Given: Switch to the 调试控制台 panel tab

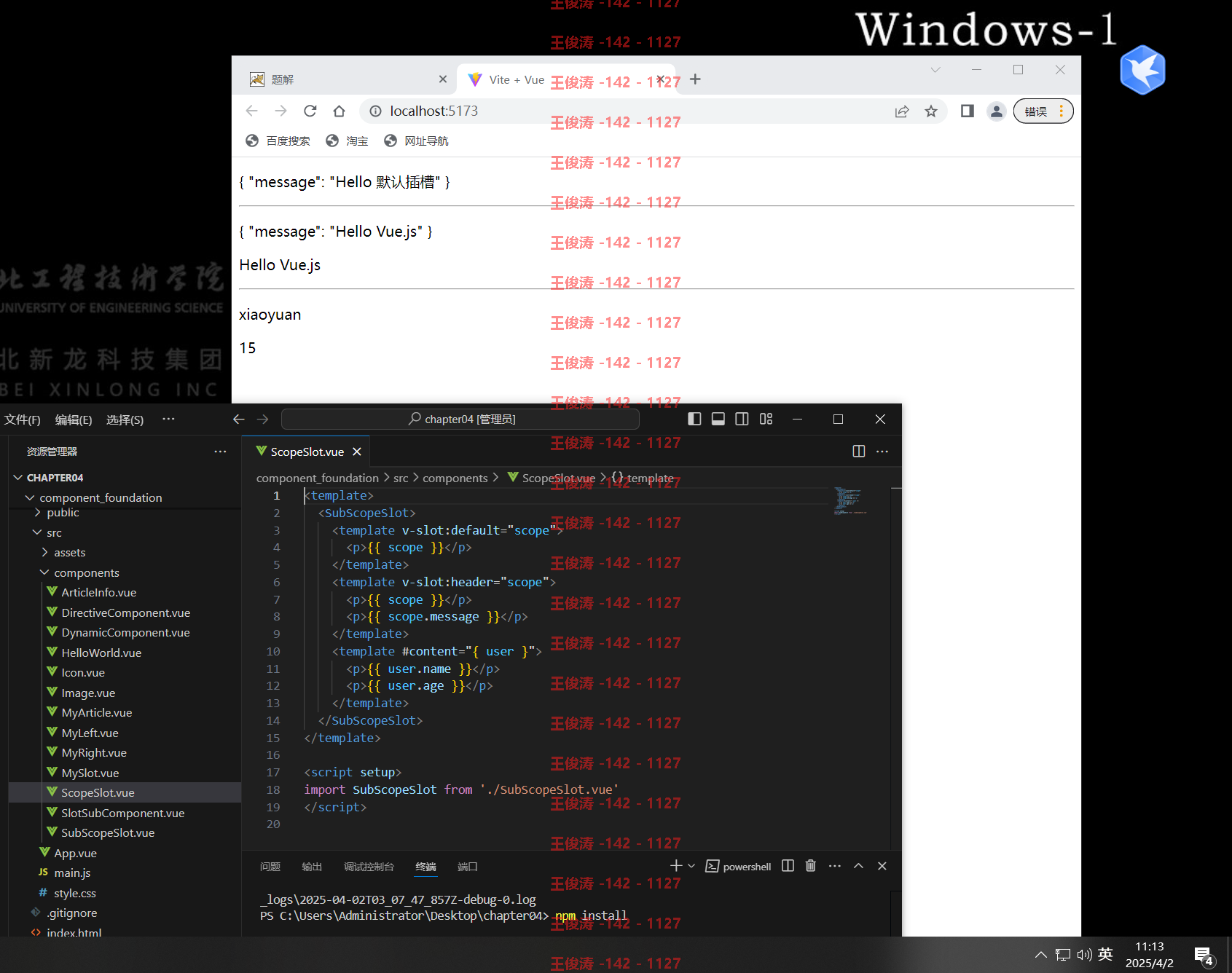Looking at the screenshot, I should point(369,867).
